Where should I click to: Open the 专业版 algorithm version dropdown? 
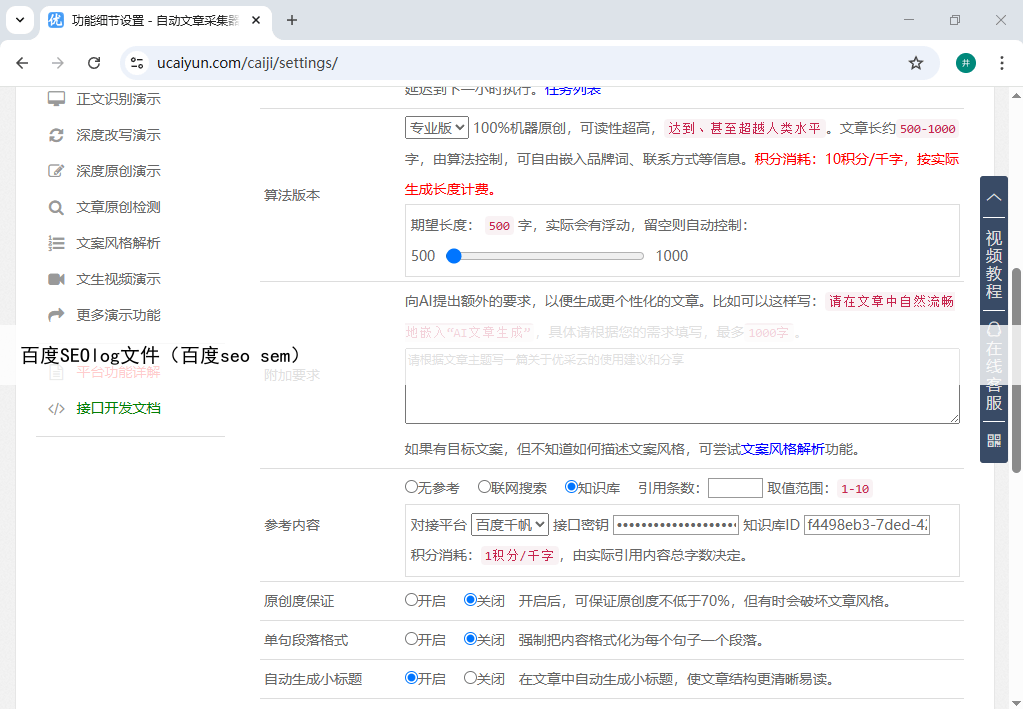436,128
